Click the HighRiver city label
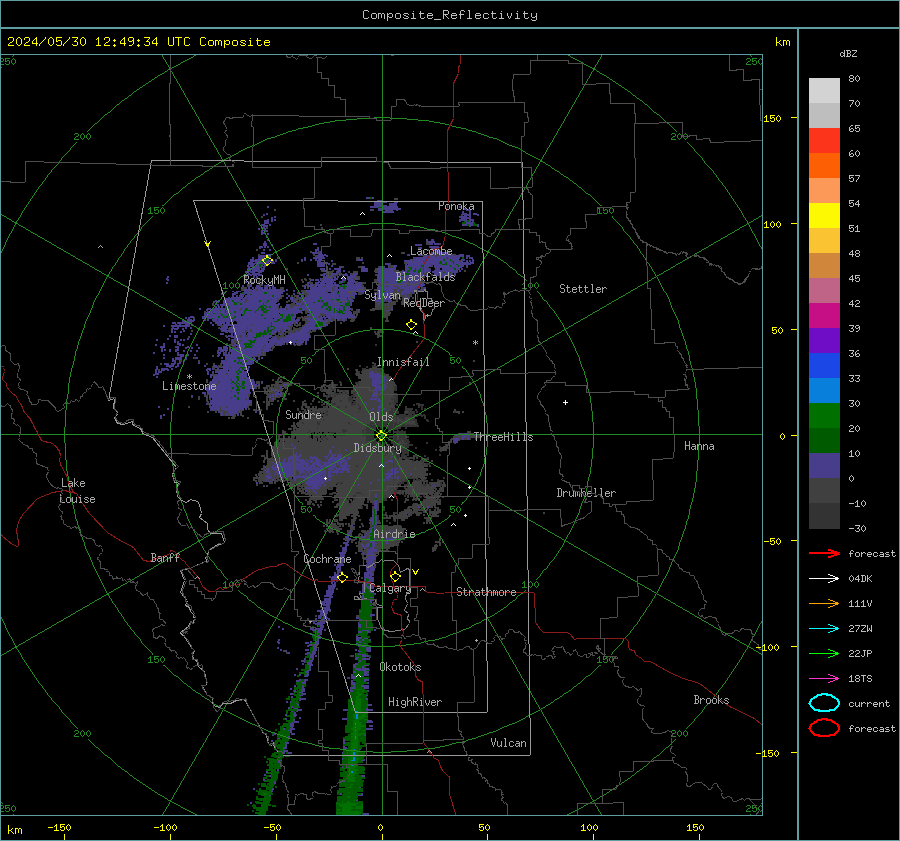 pos(415,702)
